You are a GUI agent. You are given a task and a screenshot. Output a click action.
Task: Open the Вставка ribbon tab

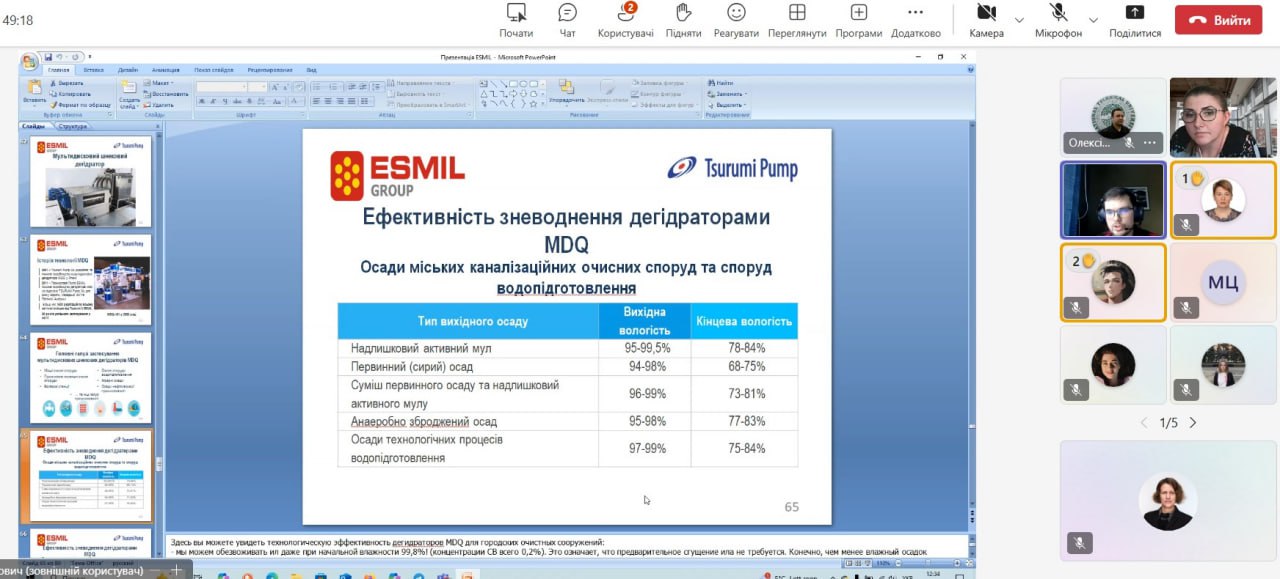tap(93, 70)
